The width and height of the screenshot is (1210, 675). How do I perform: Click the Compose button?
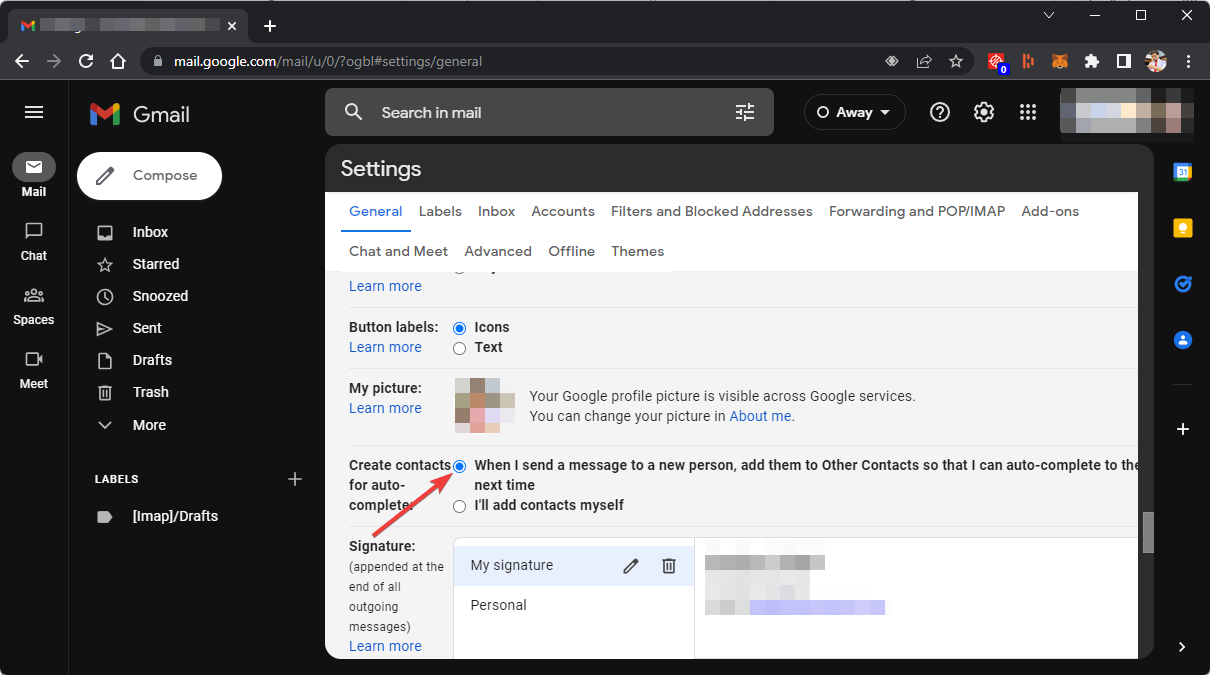(x=149, y=176)
